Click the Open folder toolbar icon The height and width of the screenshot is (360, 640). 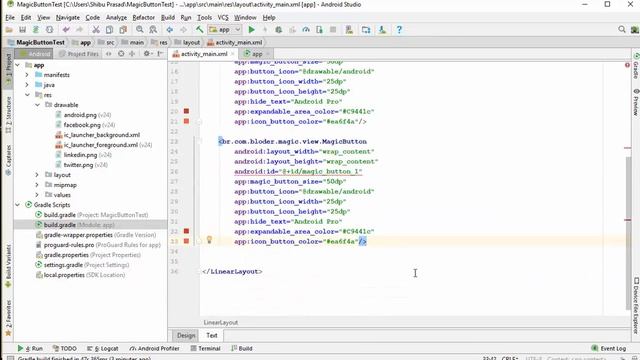point(9,30)
